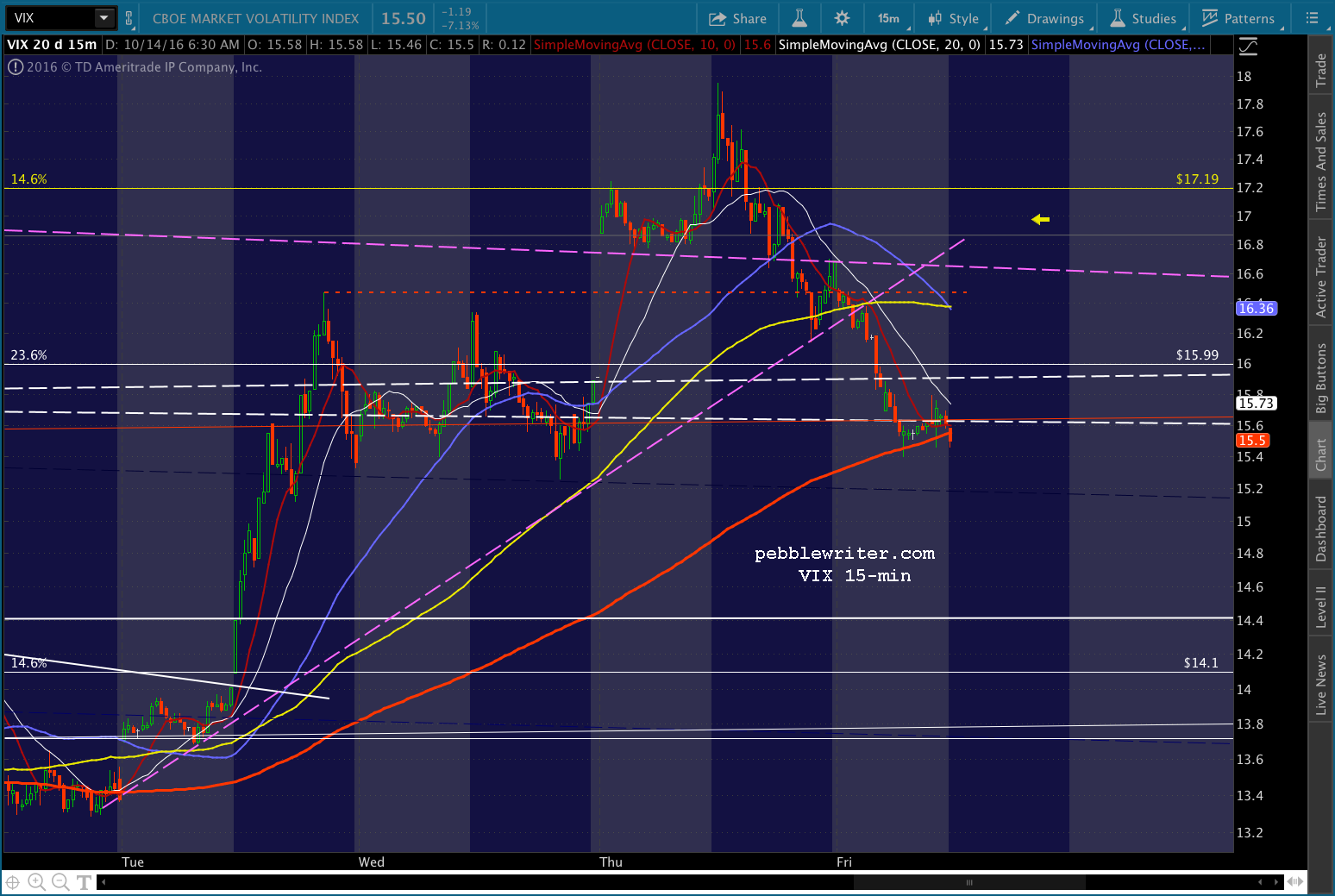1335x896 pixels.
Task: Click the VIX symbol input field
Action: (52, 18)
